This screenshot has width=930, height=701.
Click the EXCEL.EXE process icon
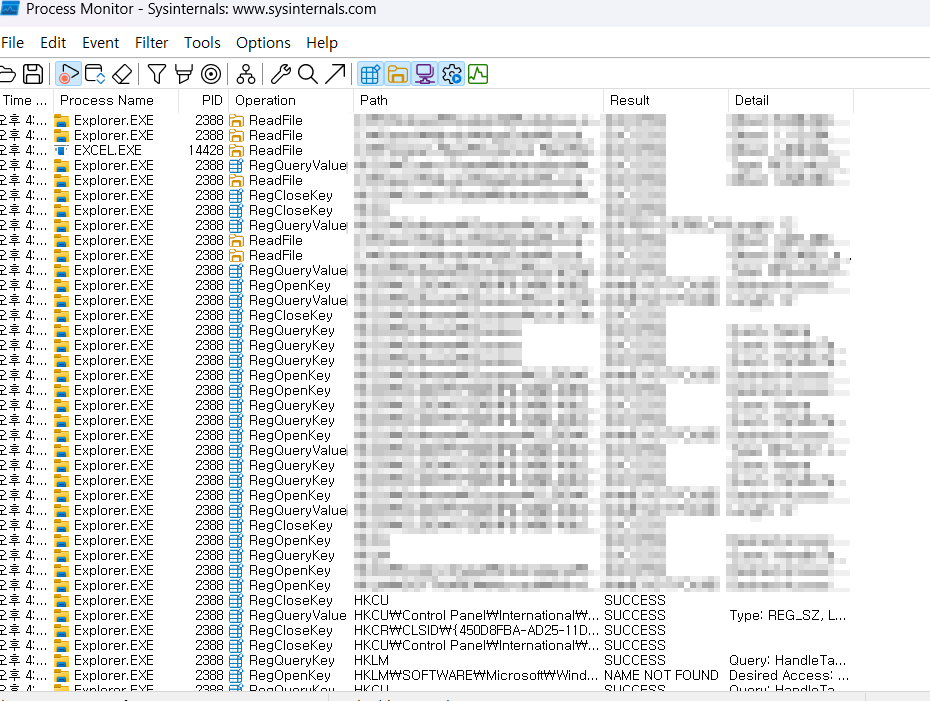pos(61,151)
